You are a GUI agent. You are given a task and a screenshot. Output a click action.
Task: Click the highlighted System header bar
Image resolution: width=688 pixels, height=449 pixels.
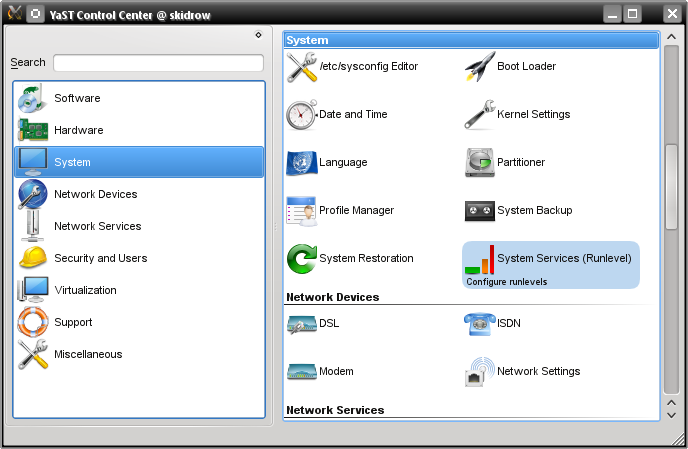(472, 40)
